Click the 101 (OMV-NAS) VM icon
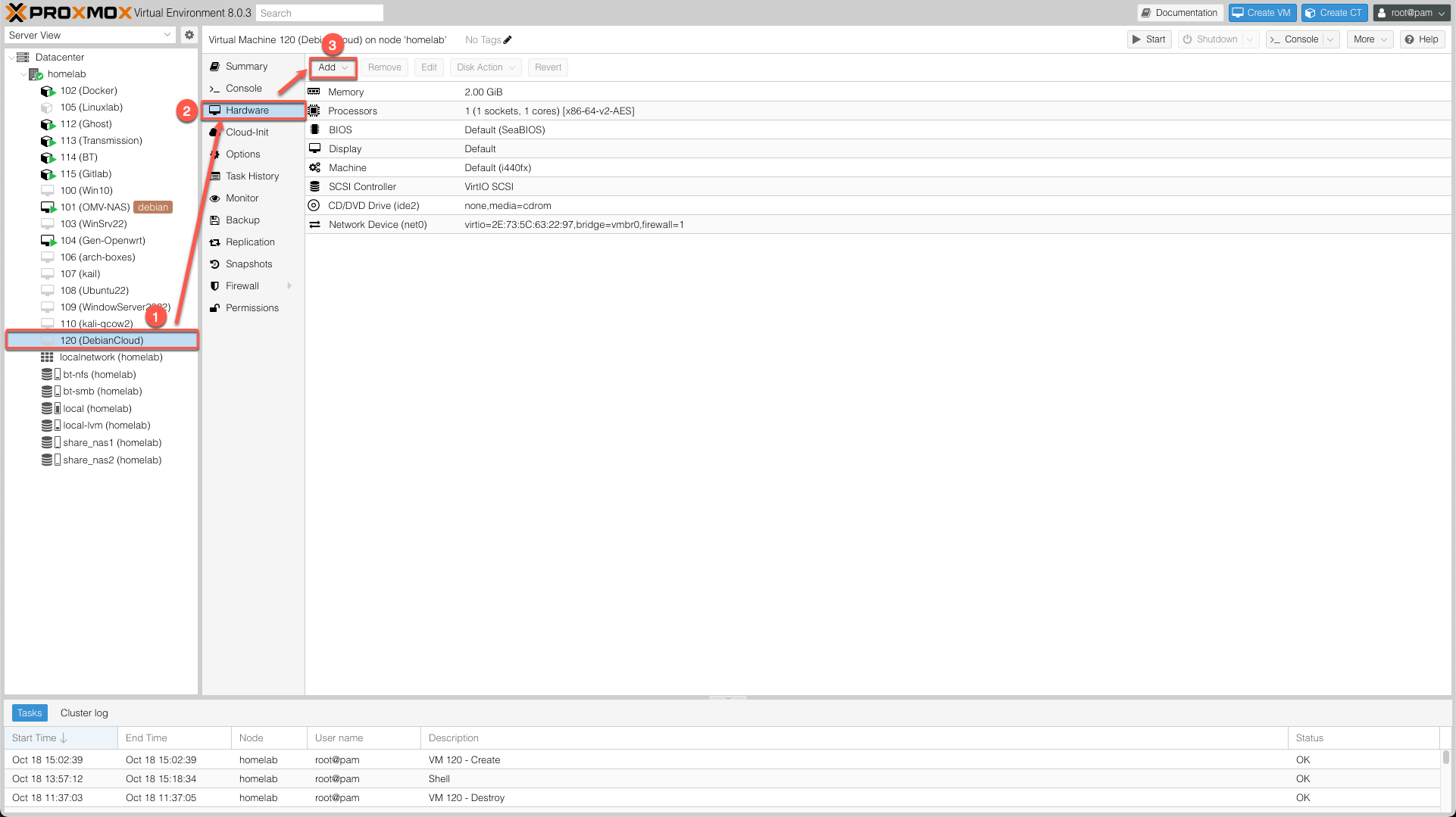The width and height of the screenshot is (1456, 817). coord(48,207)
